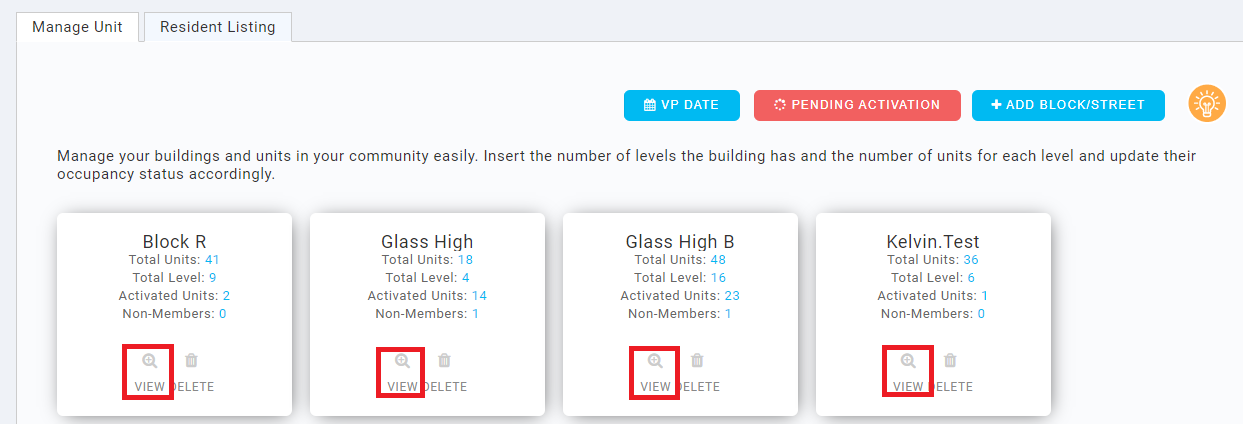Click the magnifier View icon for Block R
The width and height of the screenshot is (1243, 424).
coord(150,361)
